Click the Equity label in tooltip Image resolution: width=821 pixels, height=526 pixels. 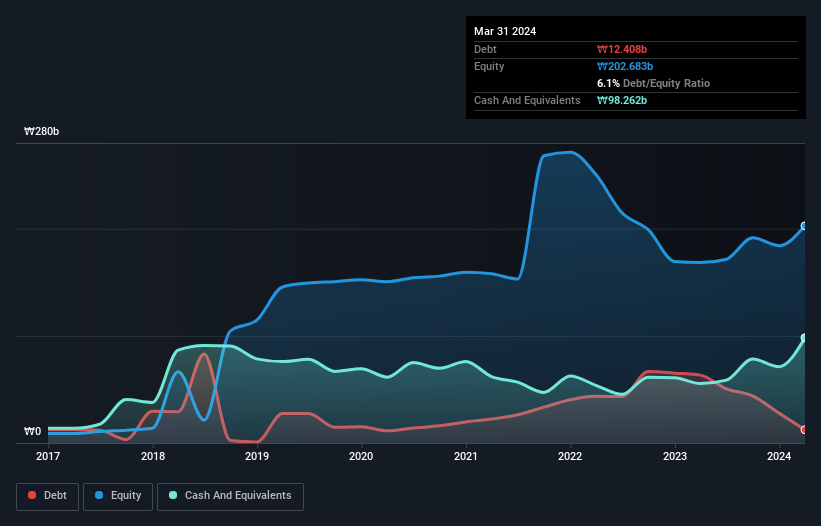[489, 66]
